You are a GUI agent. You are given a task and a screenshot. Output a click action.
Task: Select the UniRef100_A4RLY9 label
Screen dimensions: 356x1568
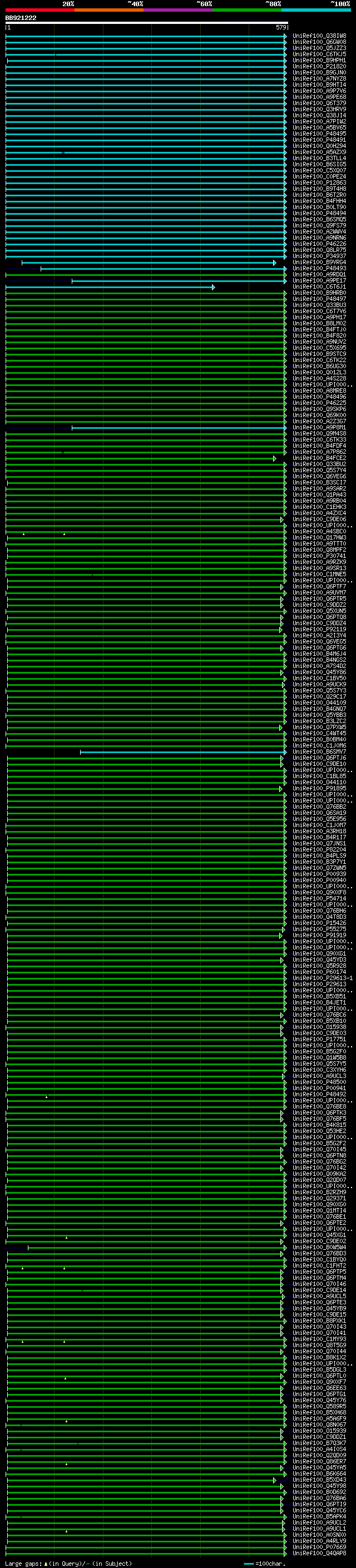(319, 1541)
